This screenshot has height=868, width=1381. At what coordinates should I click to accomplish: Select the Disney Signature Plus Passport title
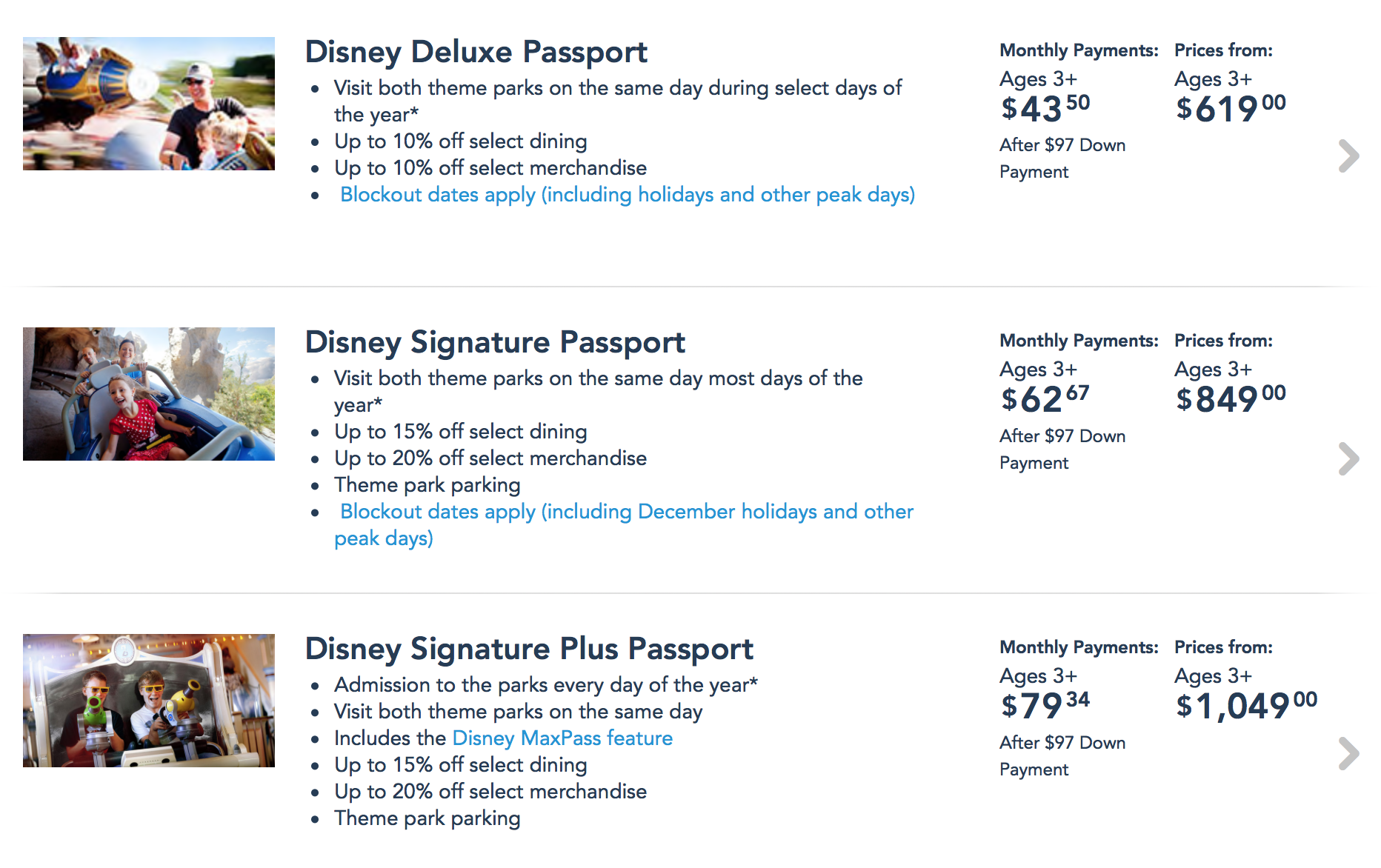click(x=529, y=649)
